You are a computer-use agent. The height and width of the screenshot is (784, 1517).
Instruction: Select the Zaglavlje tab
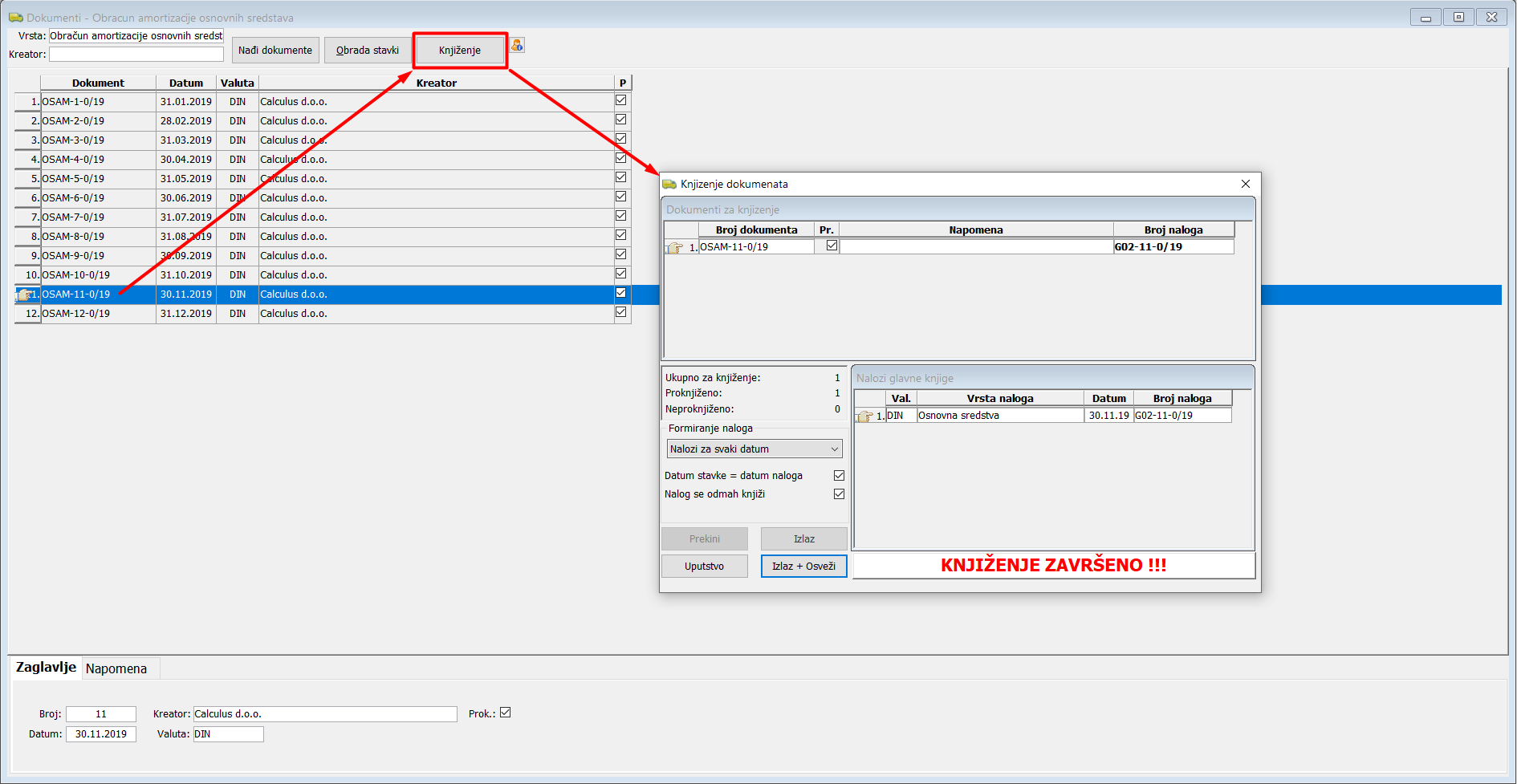[46, 668]
